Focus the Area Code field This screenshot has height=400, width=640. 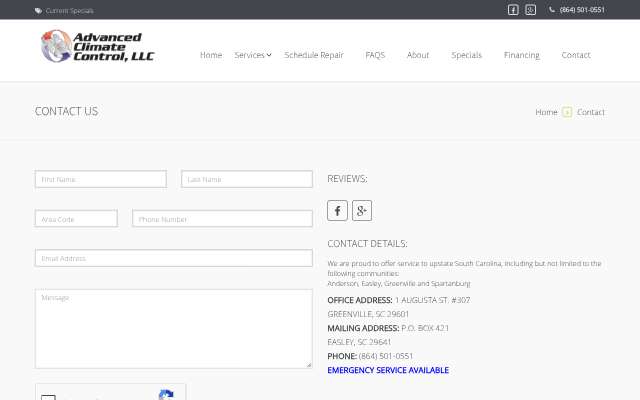tap(76, 219)
